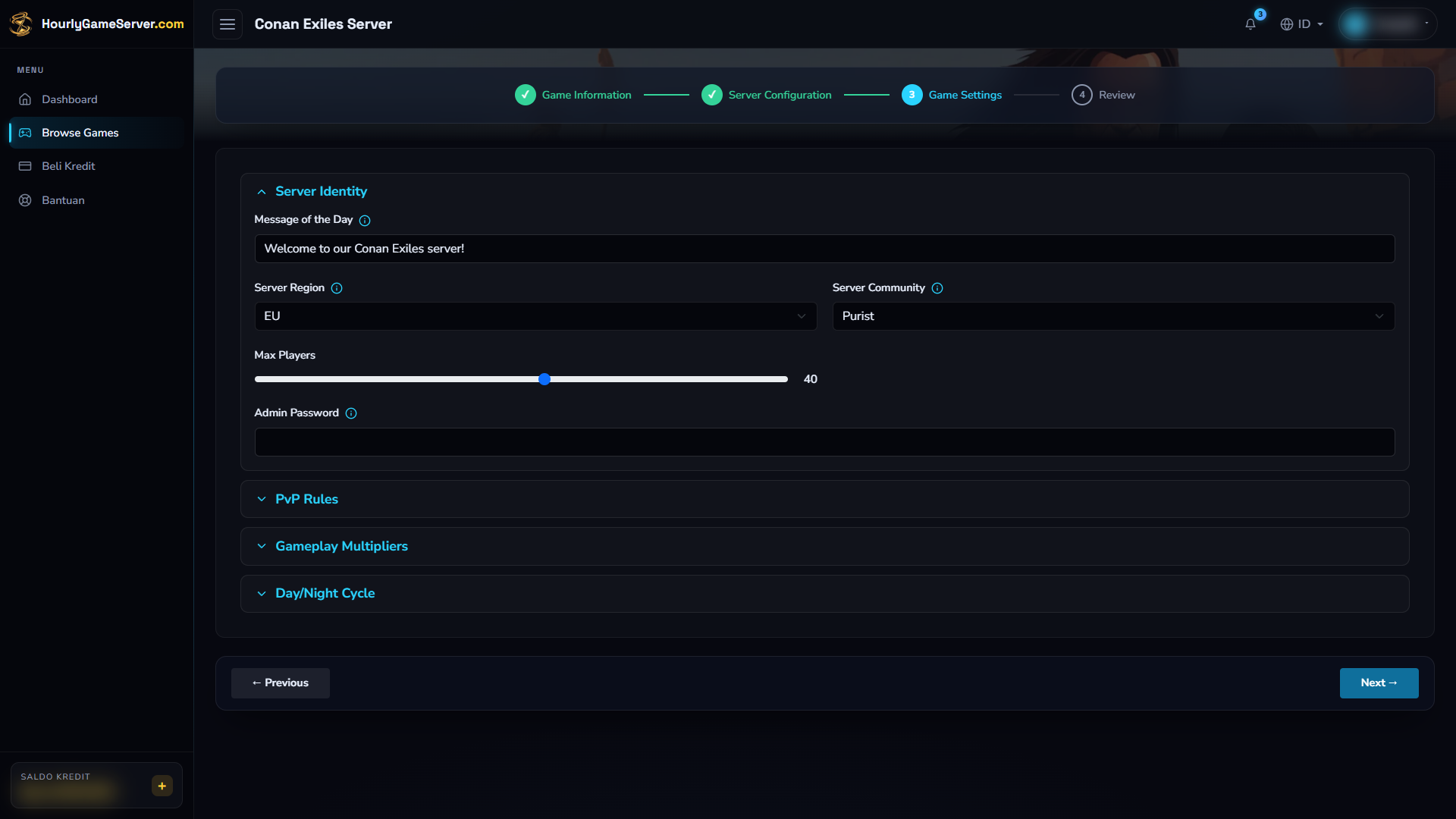Image resolution: width=1456 pixels, height=819 pixels.
Task: Open Bantuan help page
Action: 96,200
